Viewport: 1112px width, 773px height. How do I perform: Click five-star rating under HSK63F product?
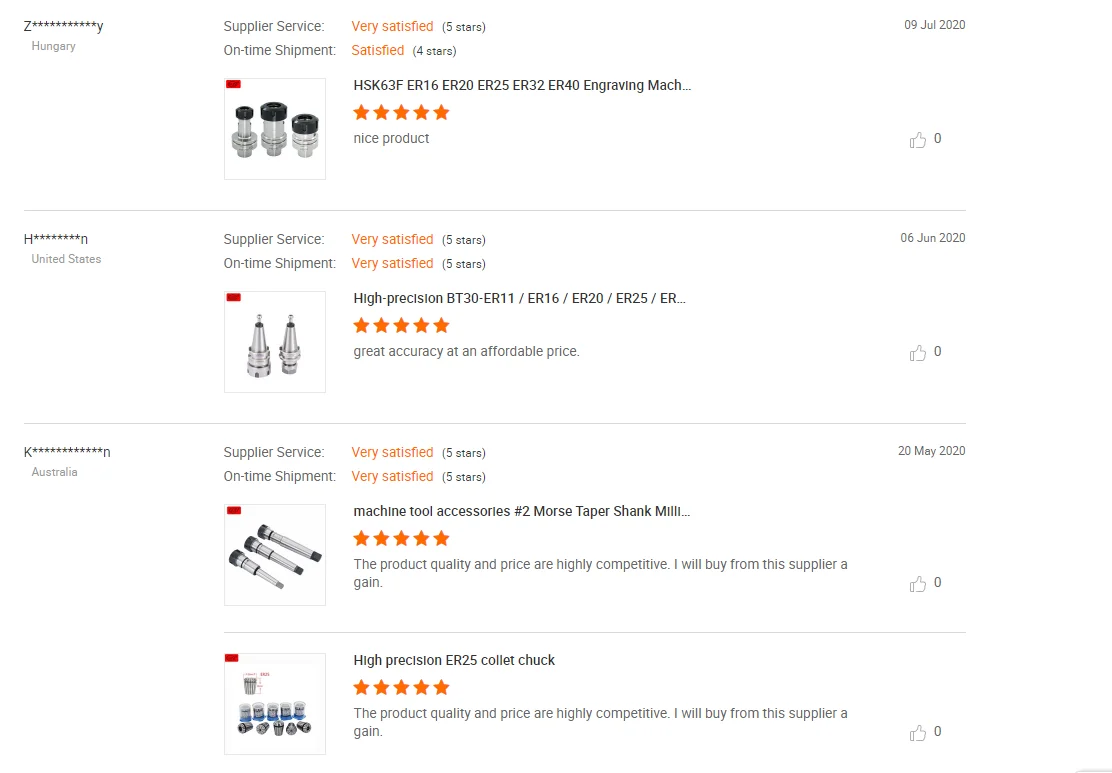pyautogui.click(x=401, y=113)
